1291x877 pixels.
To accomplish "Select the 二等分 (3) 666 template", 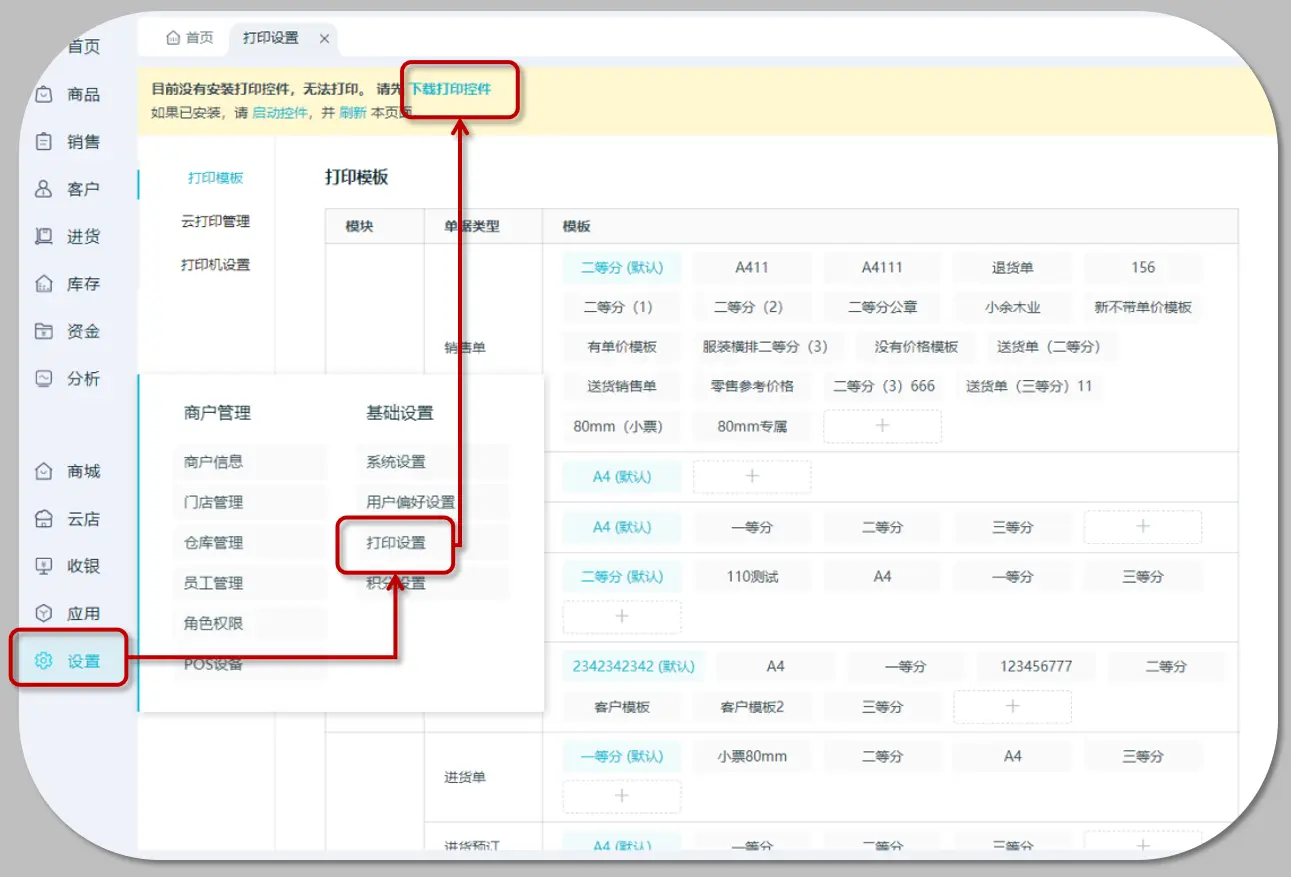I will [x=884, y=386].
